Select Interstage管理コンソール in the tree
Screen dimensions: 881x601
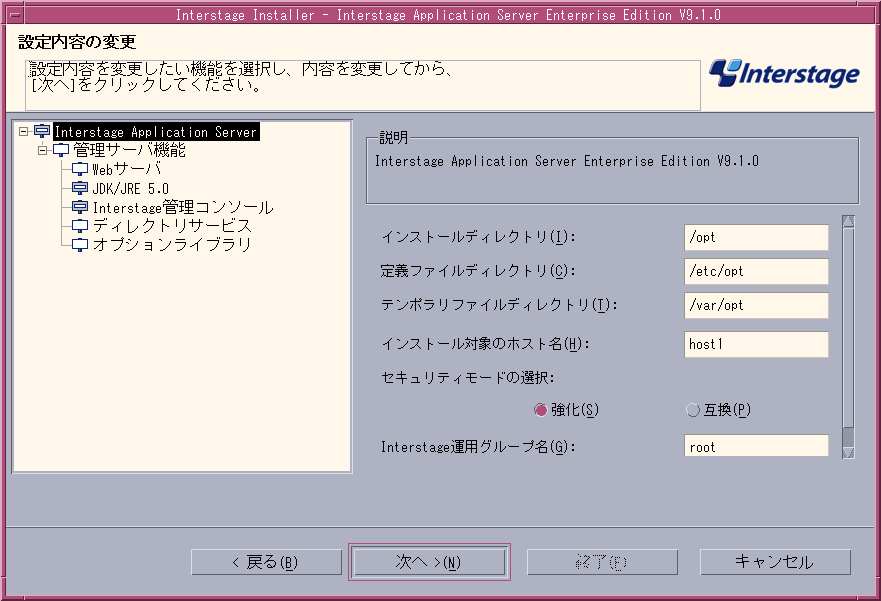(x=183, y=208)
